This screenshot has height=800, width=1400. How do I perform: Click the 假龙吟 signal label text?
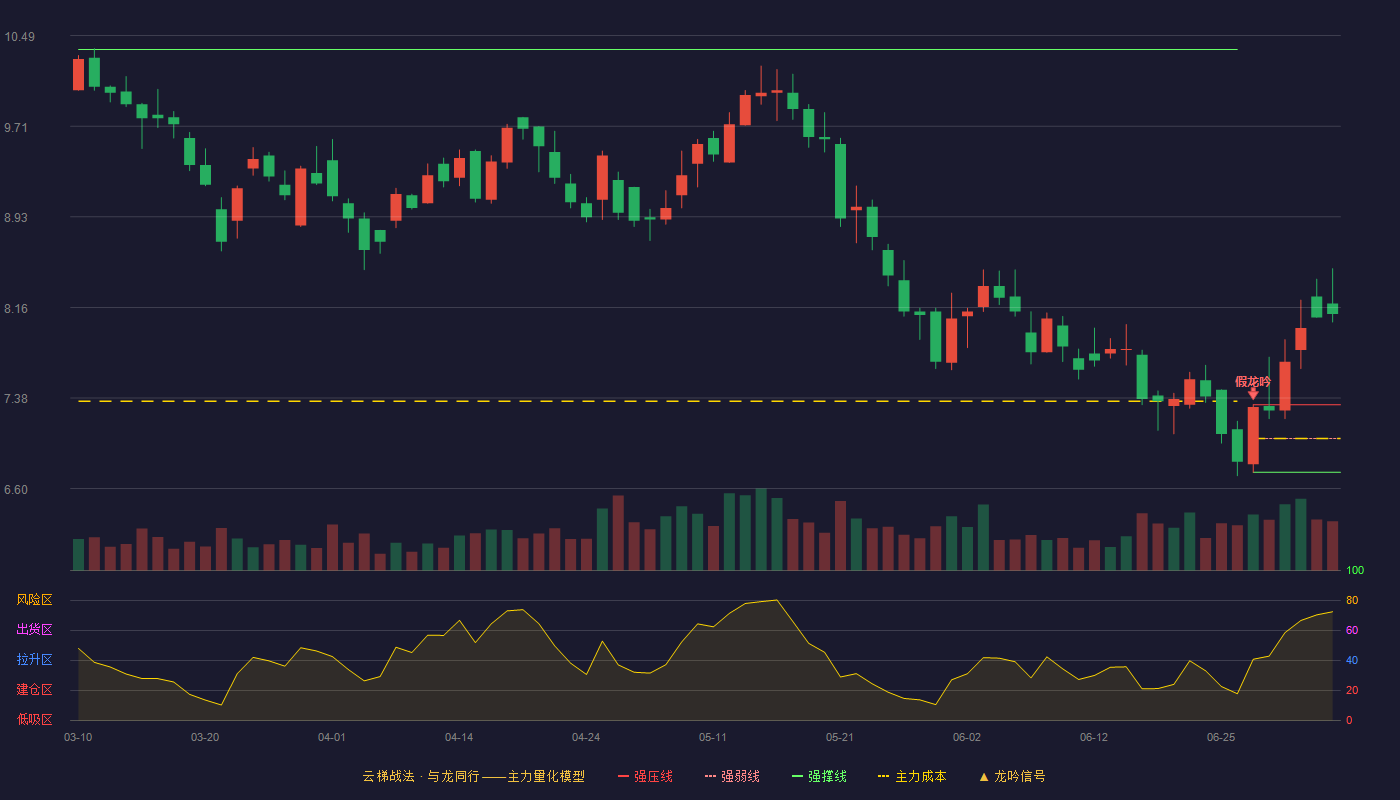(x=1253, y=381)
